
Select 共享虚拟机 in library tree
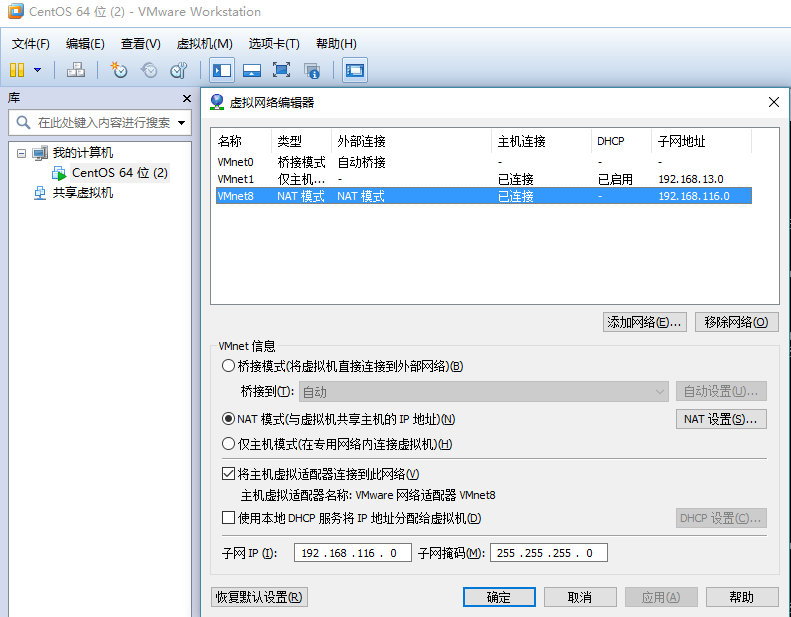(83, 193)
